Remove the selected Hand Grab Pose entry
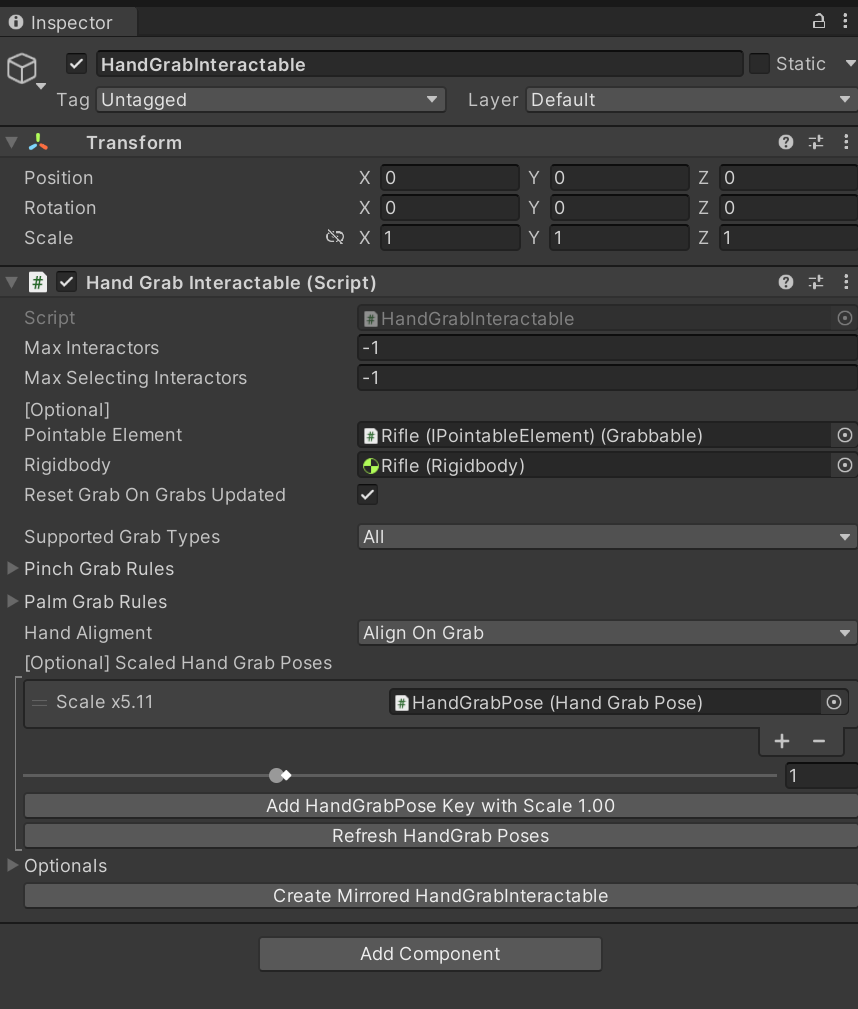This screenshot has height=1009, width=858. (x=819, y=741)
